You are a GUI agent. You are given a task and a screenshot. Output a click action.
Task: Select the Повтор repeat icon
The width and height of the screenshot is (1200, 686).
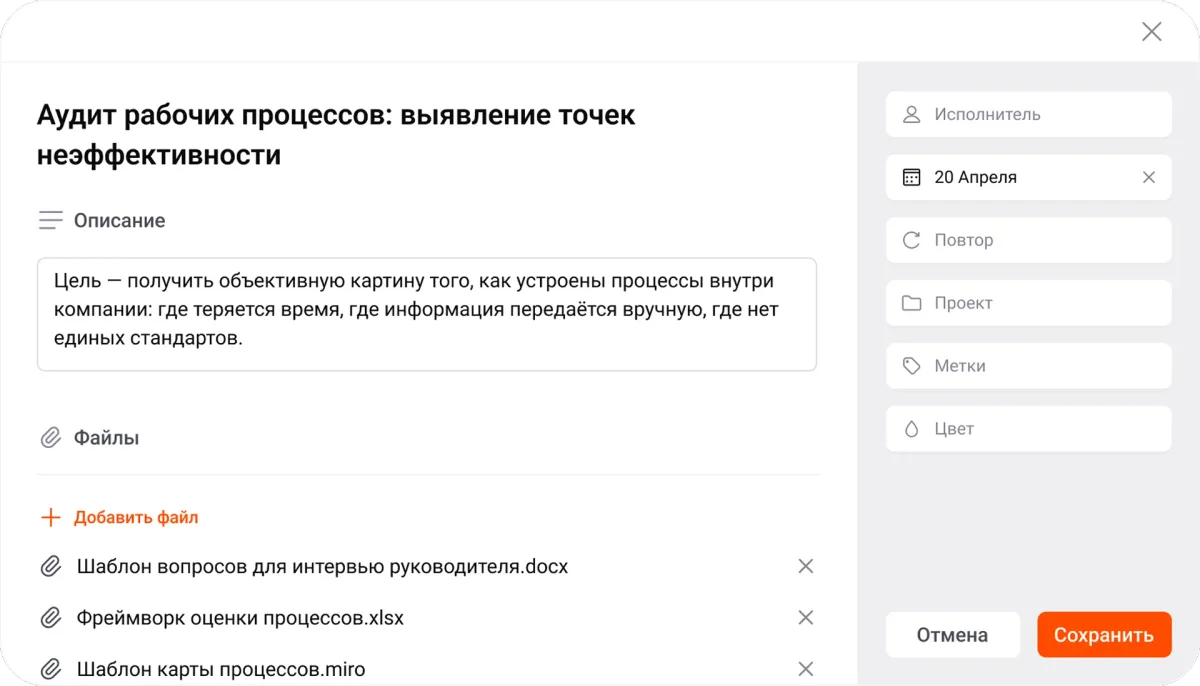coord(911,240)
